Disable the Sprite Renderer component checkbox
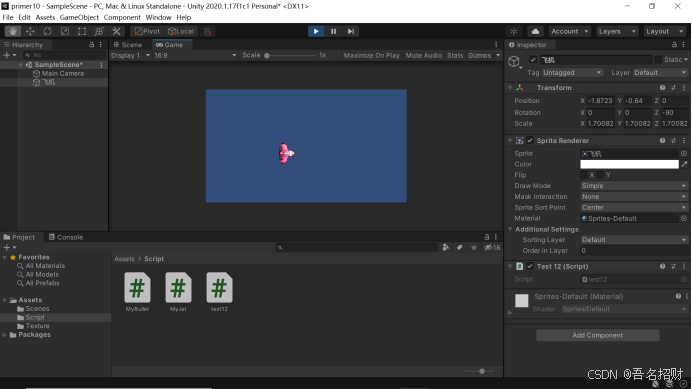Image resolution: width=692 pixels, height=389 pixels. tap(530, 140)
